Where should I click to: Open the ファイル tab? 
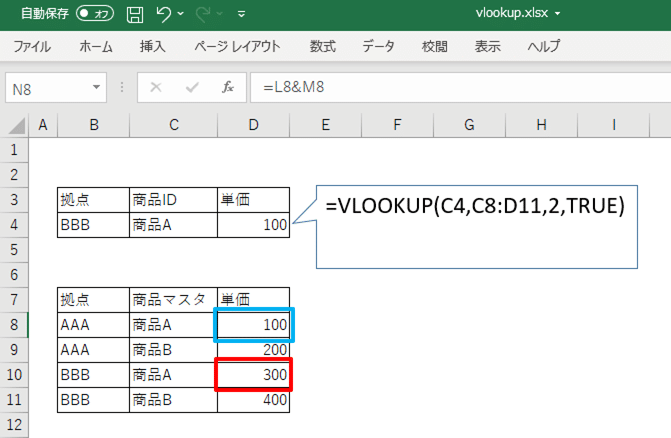32,46
